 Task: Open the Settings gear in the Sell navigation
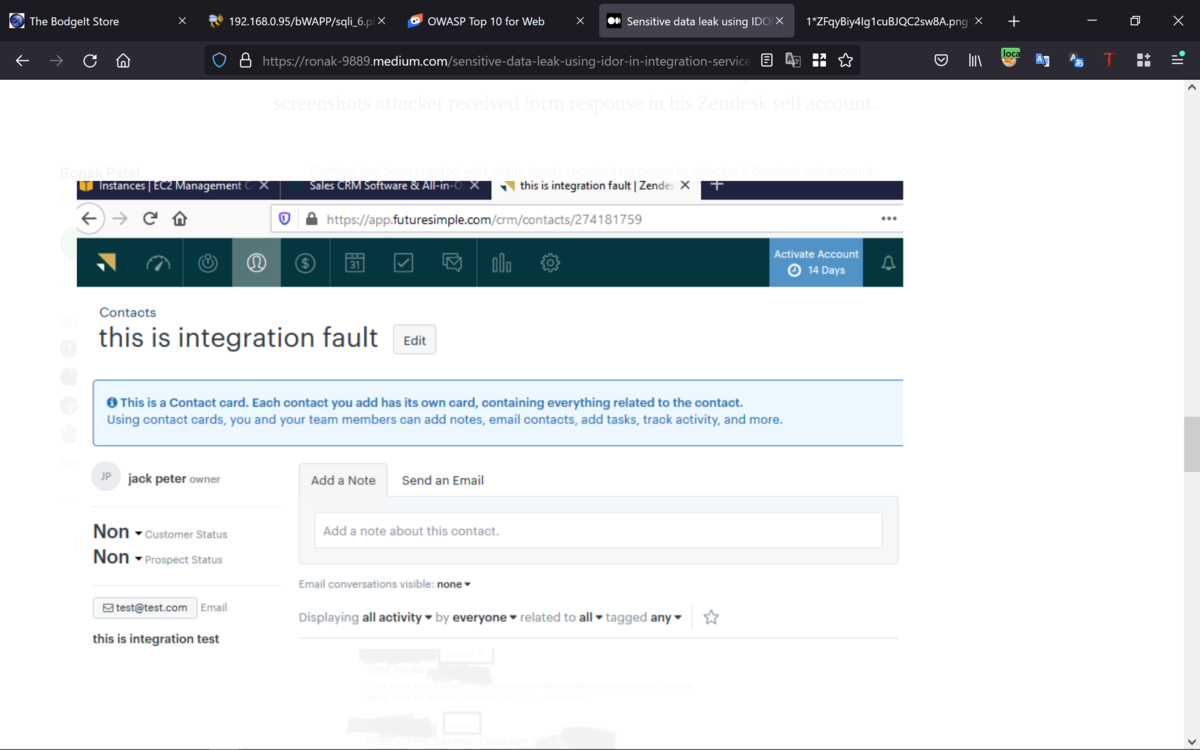[550, 263]
